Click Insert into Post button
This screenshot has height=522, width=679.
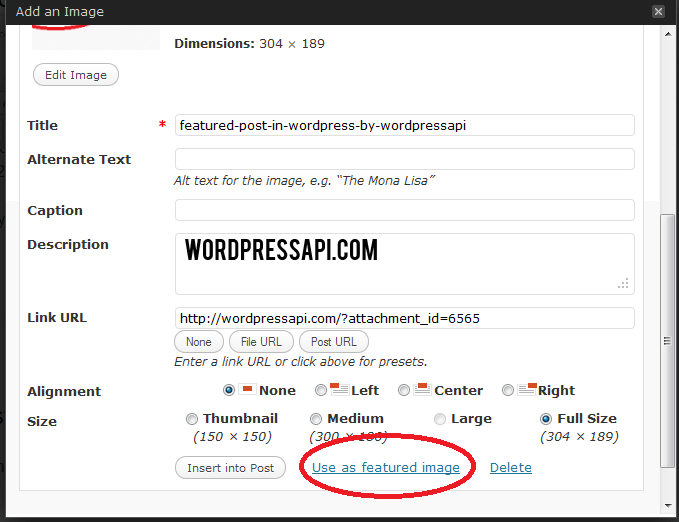[x=230, y=468]
